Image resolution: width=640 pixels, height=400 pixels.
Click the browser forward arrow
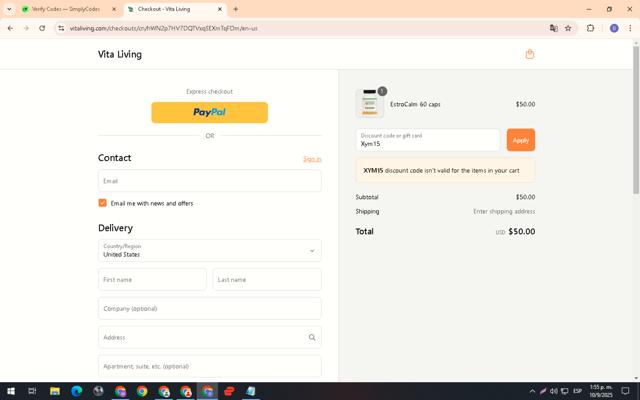[26, 28]
